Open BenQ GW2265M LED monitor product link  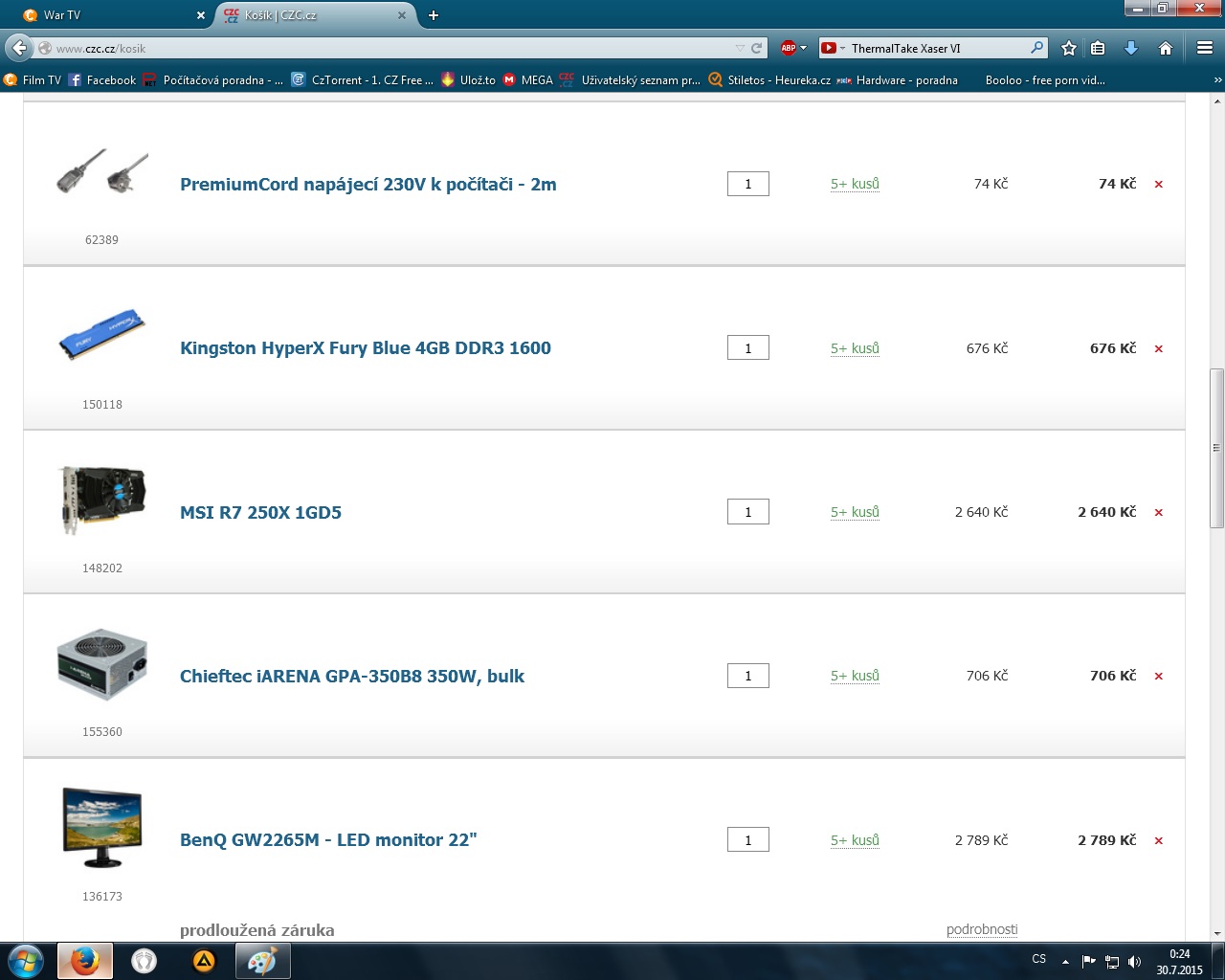coord(328,840)
